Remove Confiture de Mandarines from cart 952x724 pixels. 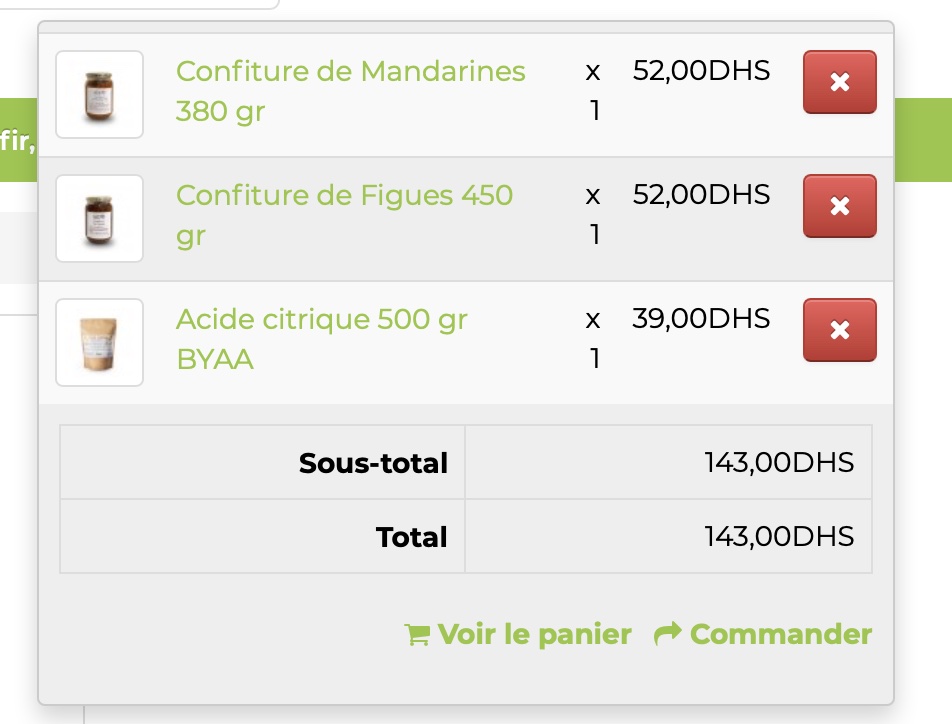coord(840,82)
